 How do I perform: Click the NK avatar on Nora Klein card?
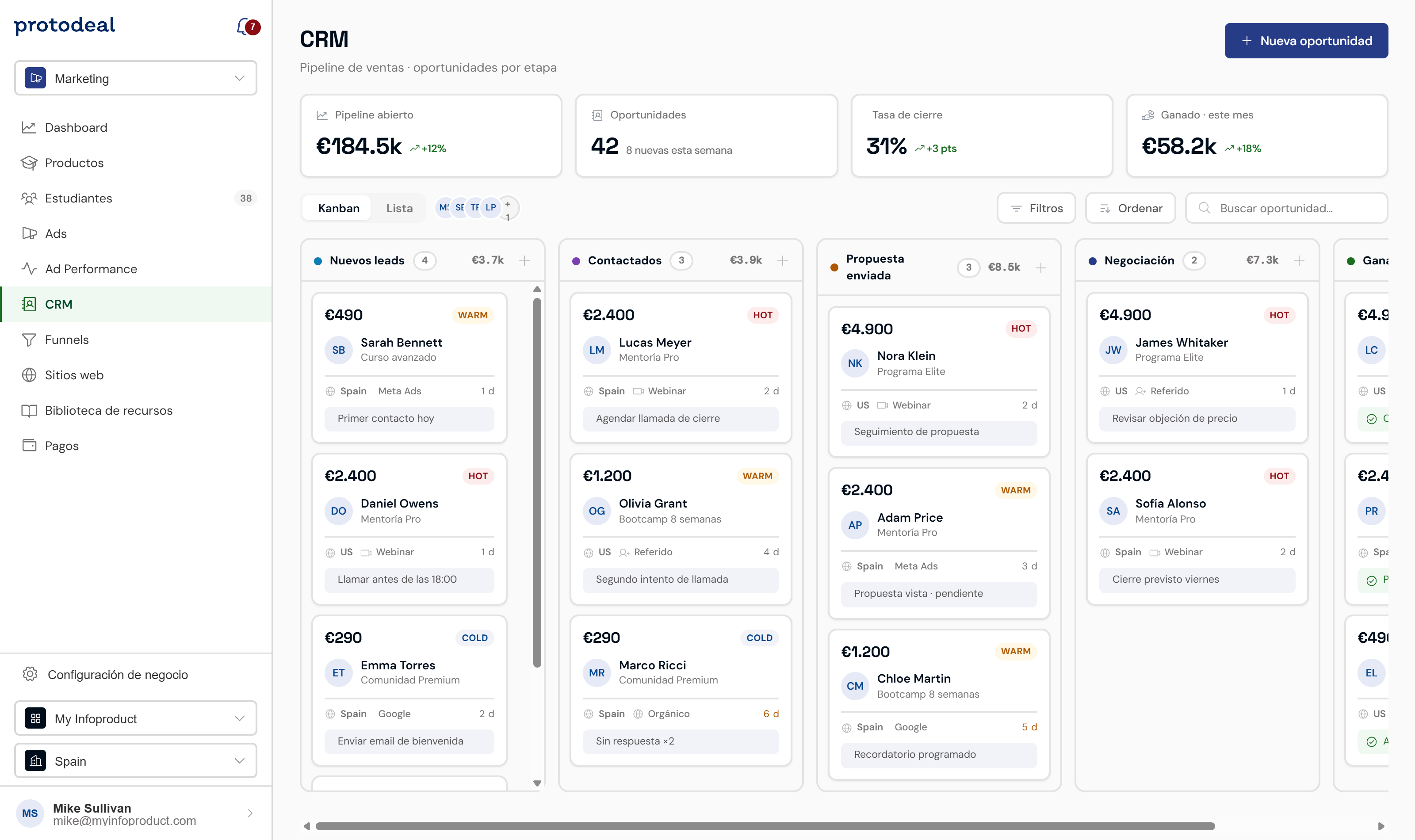855,363
